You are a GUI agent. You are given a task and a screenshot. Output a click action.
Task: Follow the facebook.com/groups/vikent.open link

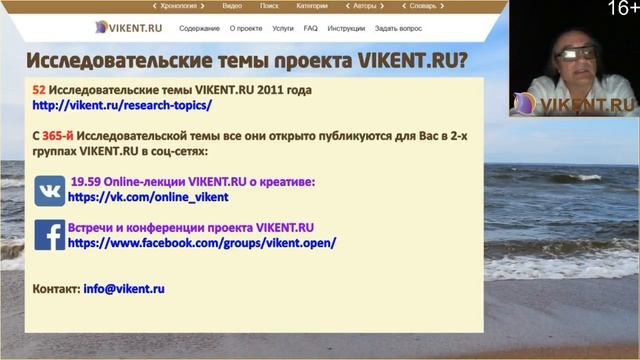202,243
